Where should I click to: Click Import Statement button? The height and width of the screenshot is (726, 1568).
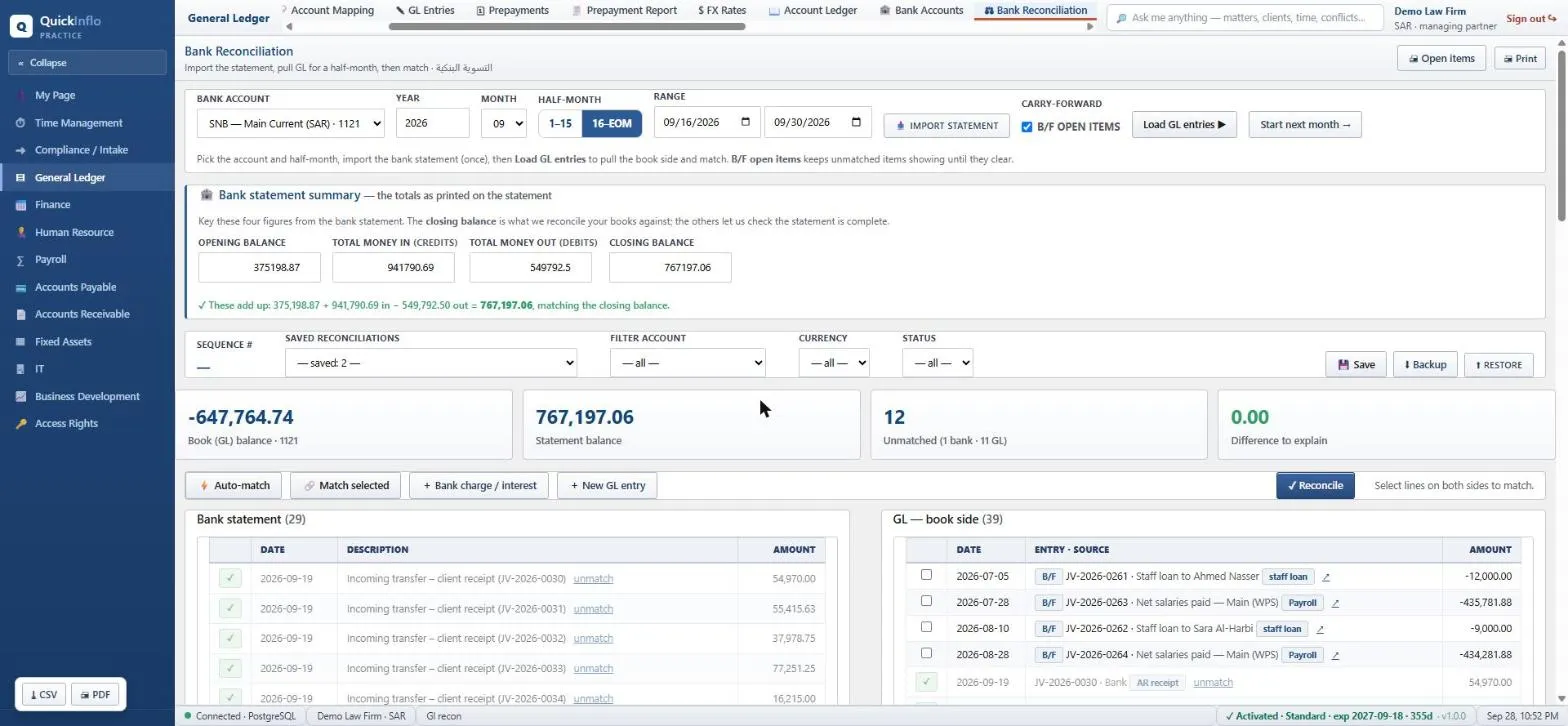point(946,125)
